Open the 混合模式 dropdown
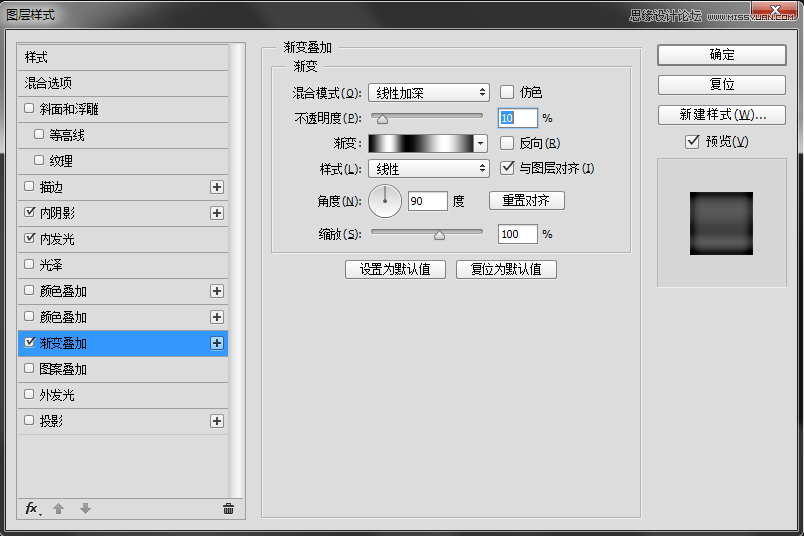 (428, 92)
